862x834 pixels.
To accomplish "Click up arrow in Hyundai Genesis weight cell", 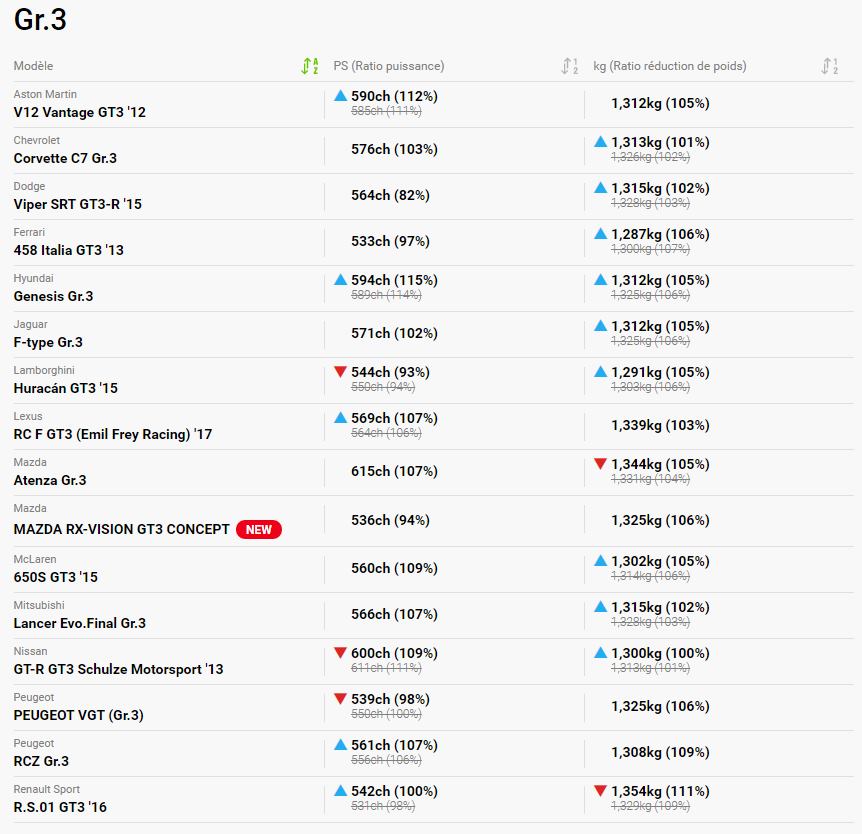I will click(601, 280).
